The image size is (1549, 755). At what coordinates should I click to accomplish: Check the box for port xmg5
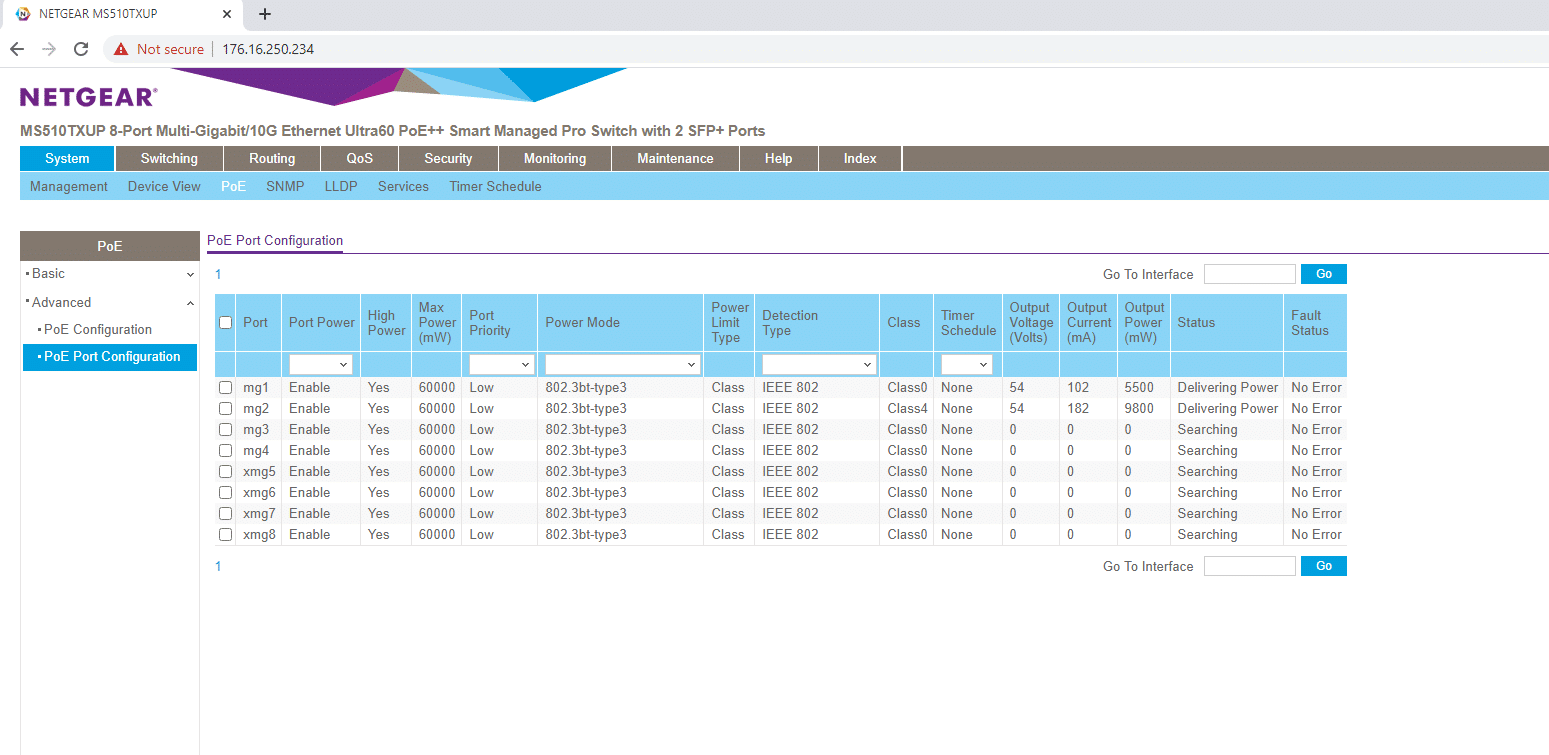click(x=225, y=471)
